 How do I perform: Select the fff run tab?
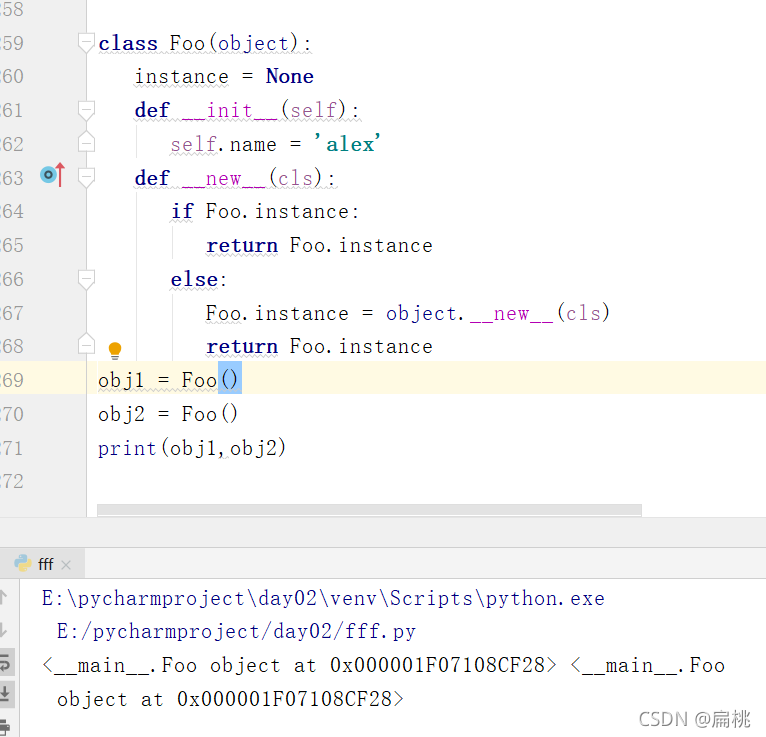coord(45,564)
